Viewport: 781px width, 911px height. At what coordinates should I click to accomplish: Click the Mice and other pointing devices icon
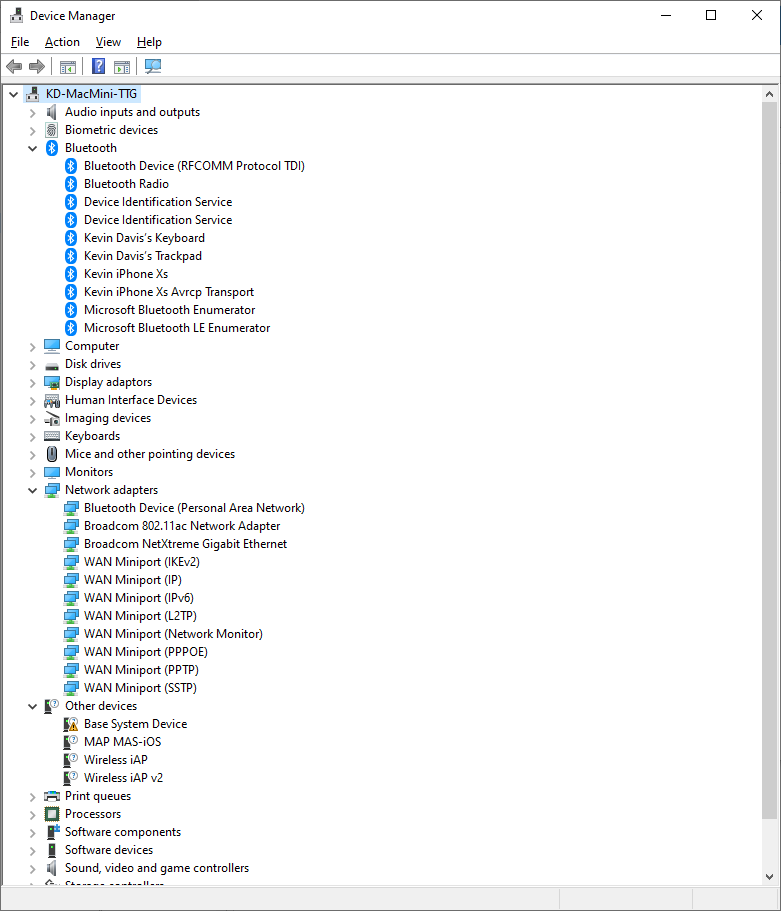[52, 454]
